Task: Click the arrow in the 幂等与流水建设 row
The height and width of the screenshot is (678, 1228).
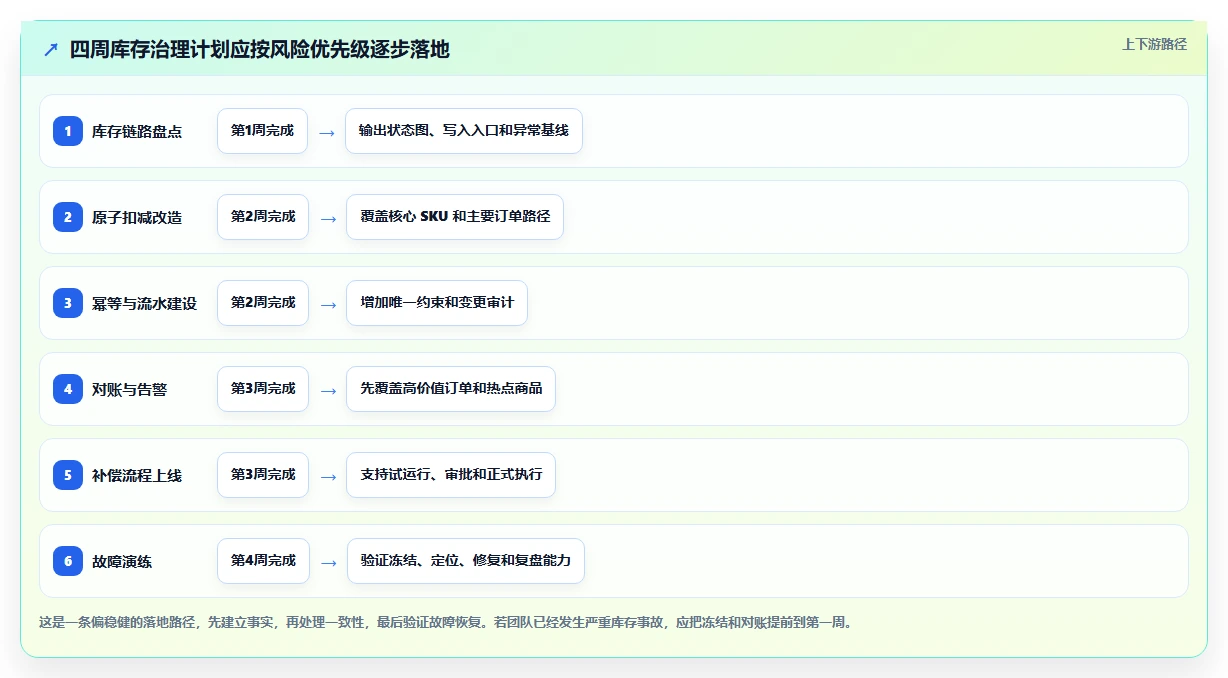Action: click(328, 304)
